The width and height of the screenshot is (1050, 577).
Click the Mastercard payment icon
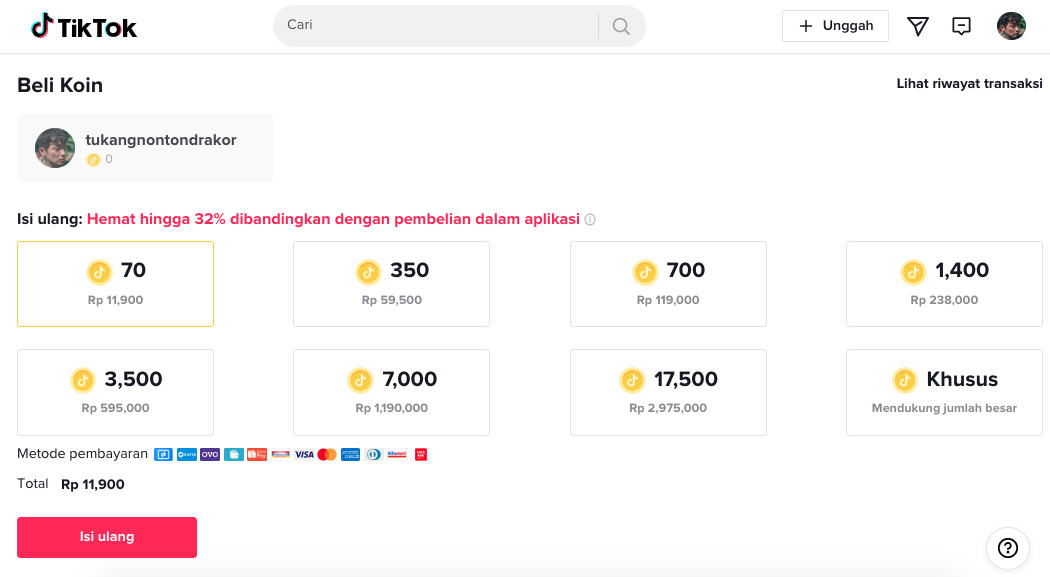click(327, 454)
